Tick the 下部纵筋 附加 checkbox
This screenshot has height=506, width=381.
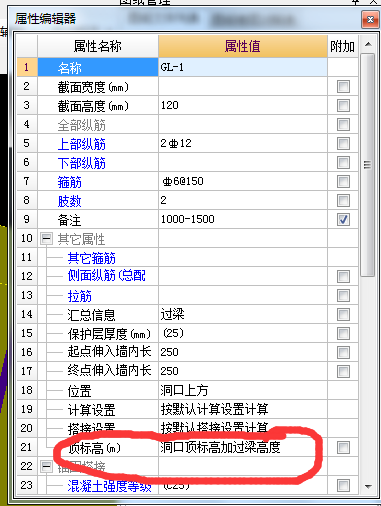tap(343, 163)
